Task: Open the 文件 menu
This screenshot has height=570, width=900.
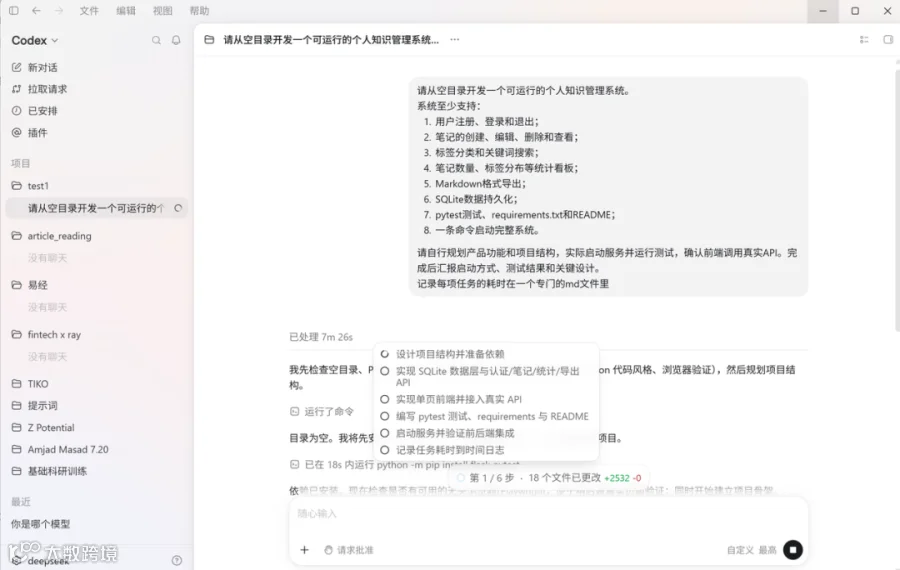Action: pos(89,10)
